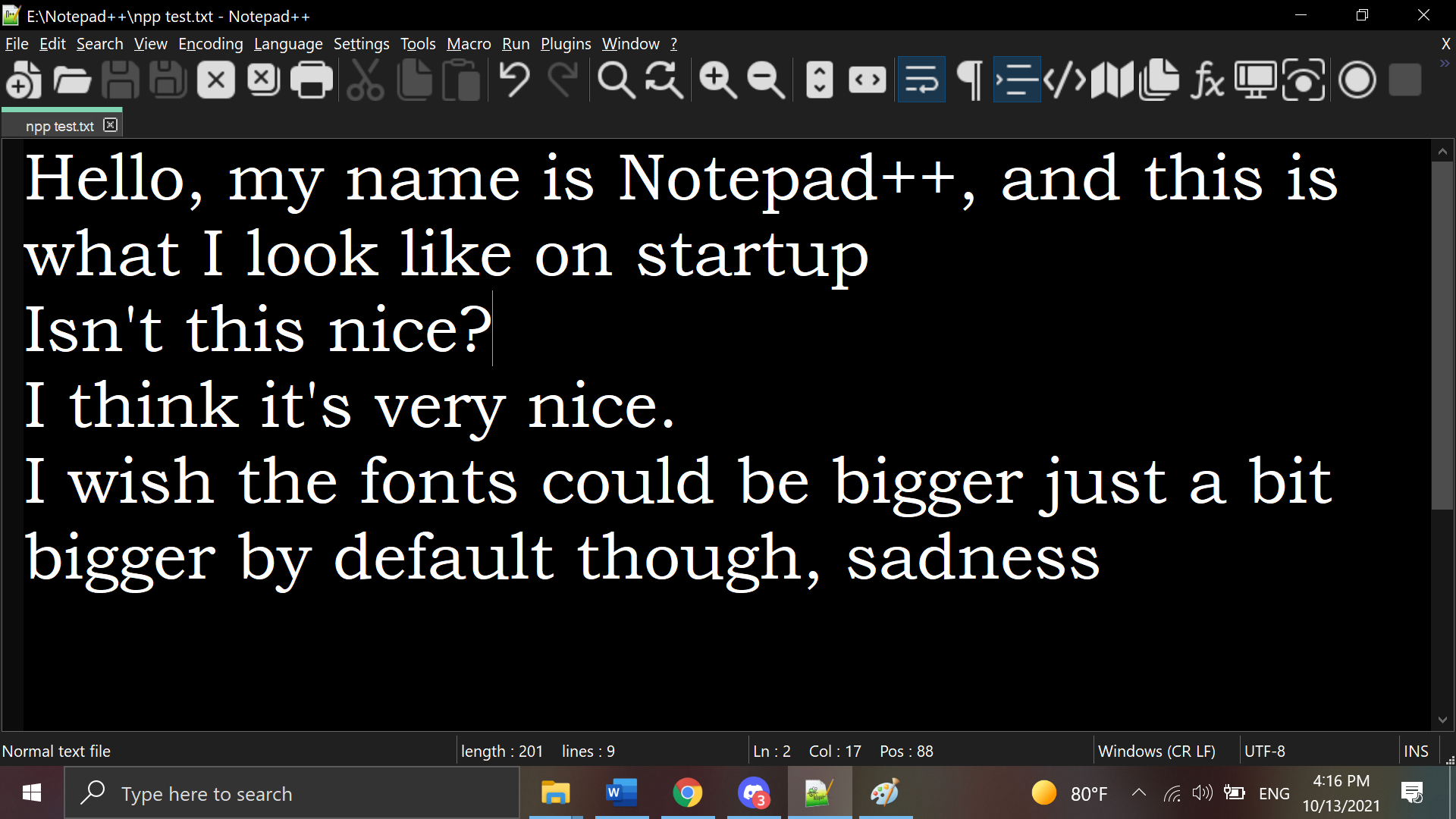
Task: Toggle monitoring (tail -f) icon
Action: click(1304, 80)
